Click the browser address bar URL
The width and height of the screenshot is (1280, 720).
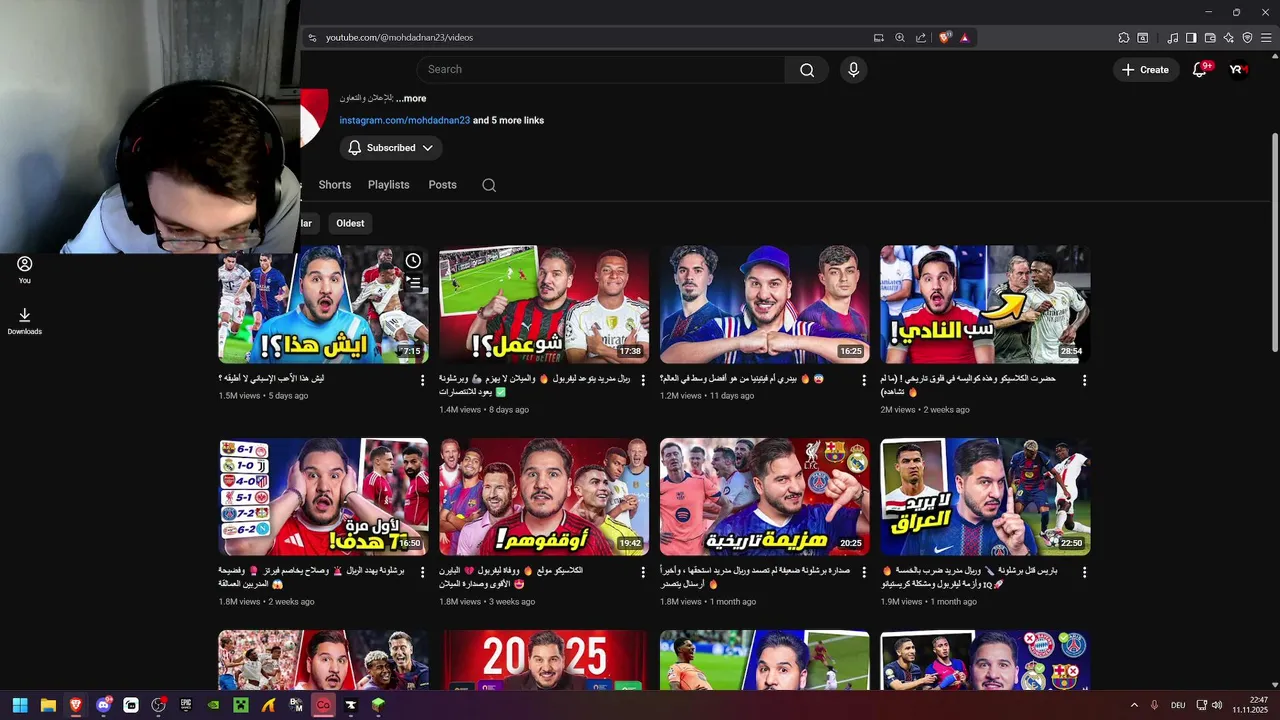coord(399,38)
